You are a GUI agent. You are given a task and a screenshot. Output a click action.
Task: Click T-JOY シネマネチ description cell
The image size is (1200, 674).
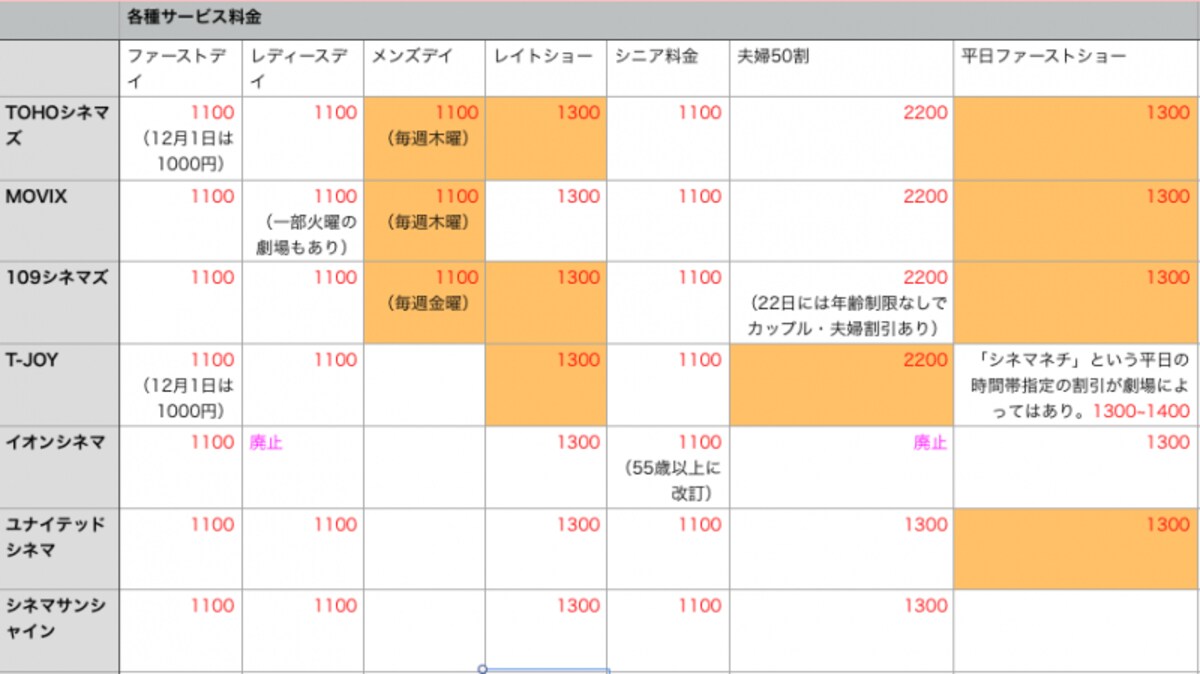point(1077,386)
